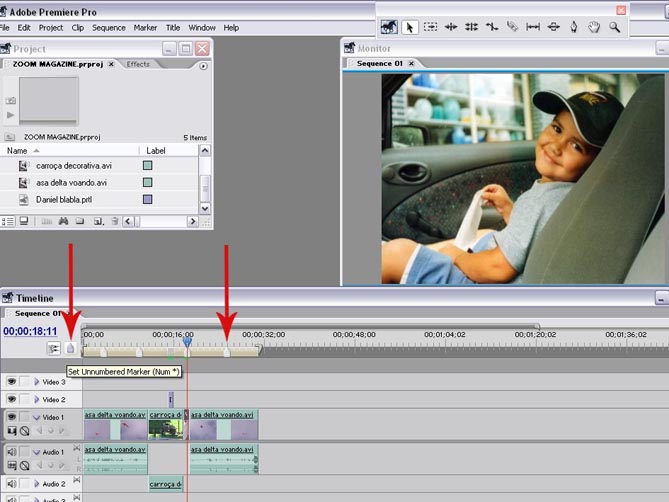
Task: Click label color swatch for Daniel blabla.prtl
Action: click(147, 200)
